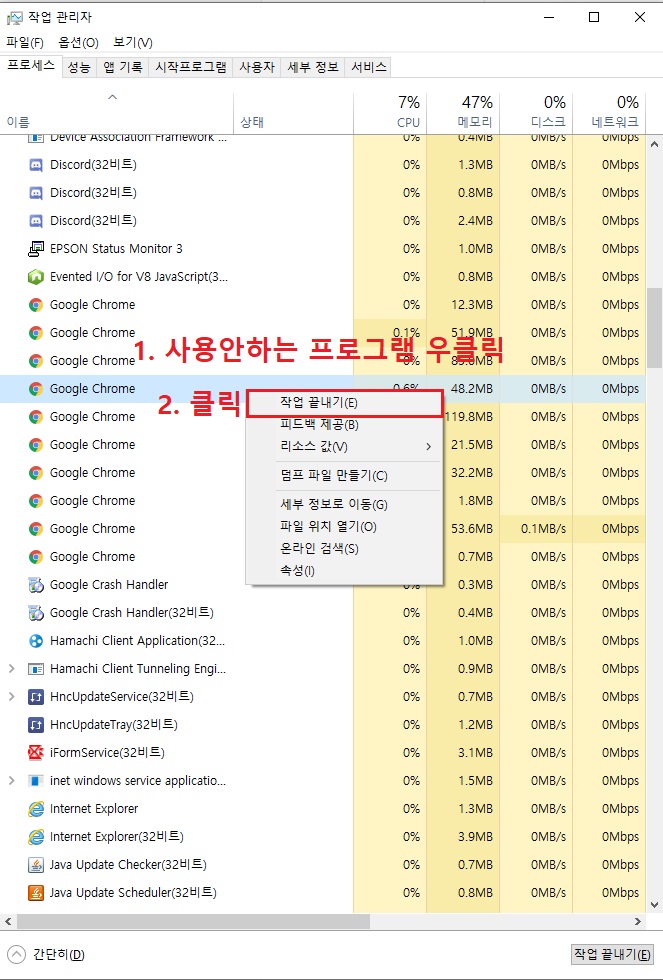Click the Java Update Scheduler(32비트) icon

(36, 892)
